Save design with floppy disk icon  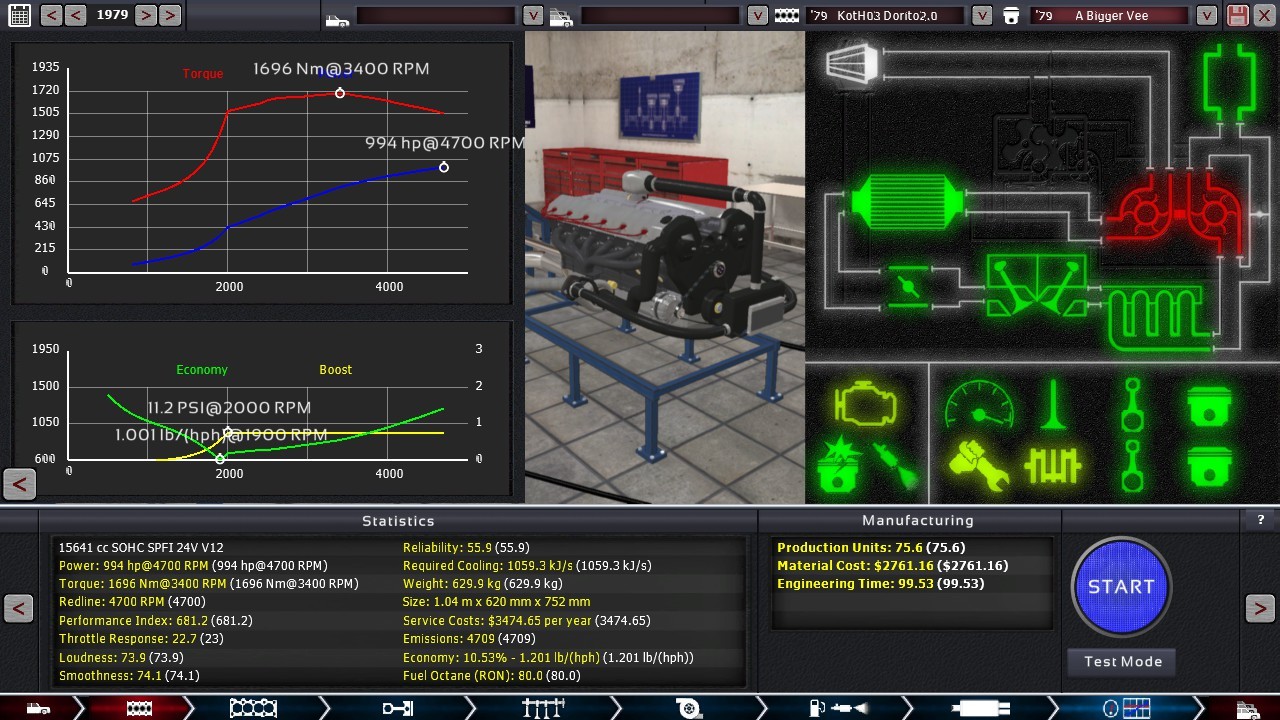(1238, 15)
